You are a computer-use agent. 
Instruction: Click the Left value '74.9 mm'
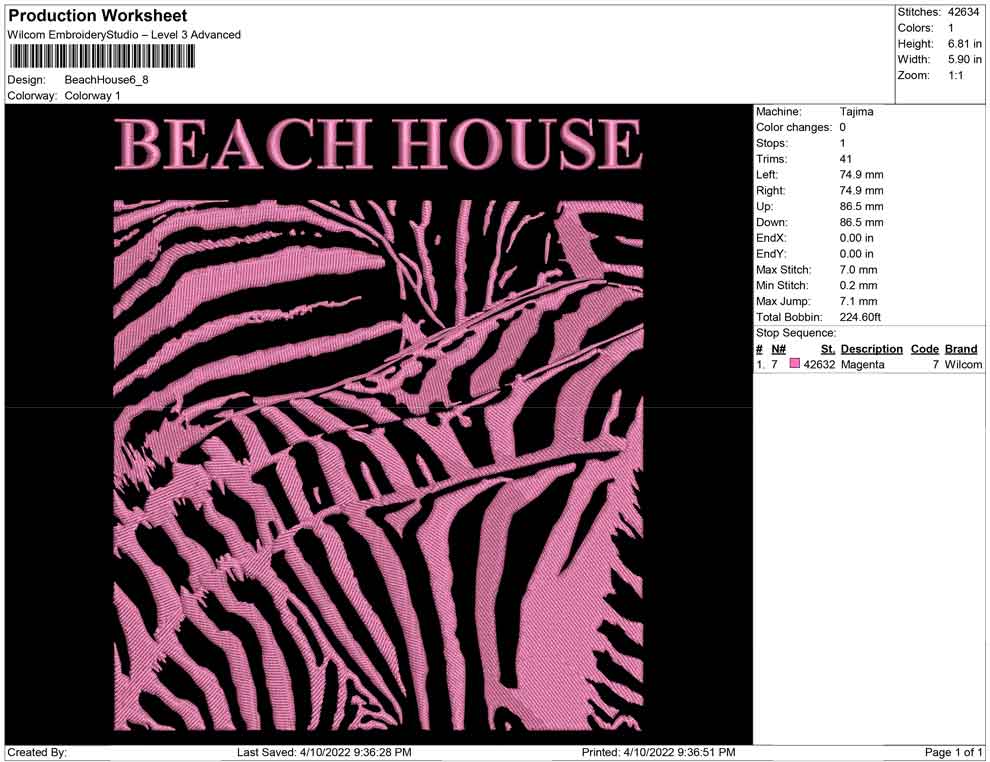tap(861, 175)
